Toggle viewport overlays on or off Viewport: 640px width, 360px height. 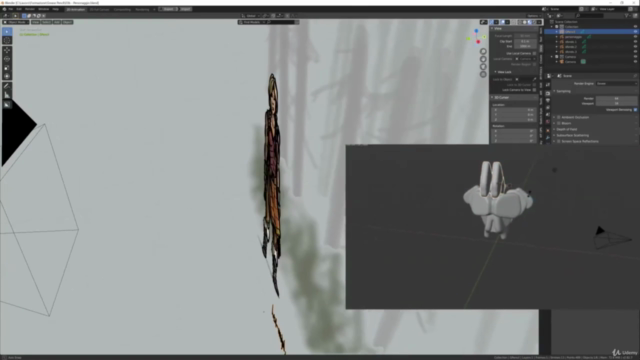(x=503, y=22)
